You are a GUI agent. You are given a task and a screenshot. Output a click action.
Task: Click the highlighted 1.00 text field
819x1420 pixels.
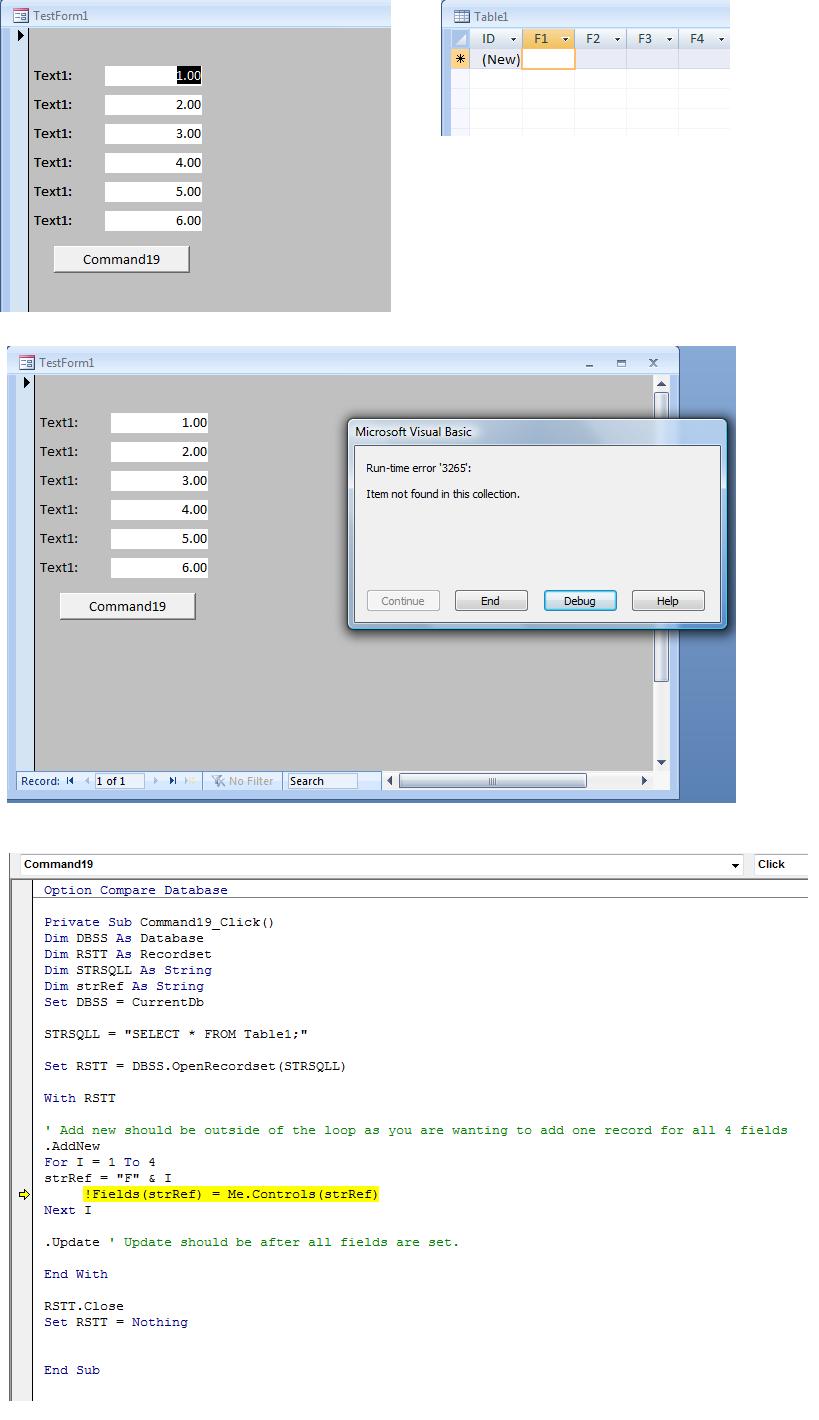[153, 75]
